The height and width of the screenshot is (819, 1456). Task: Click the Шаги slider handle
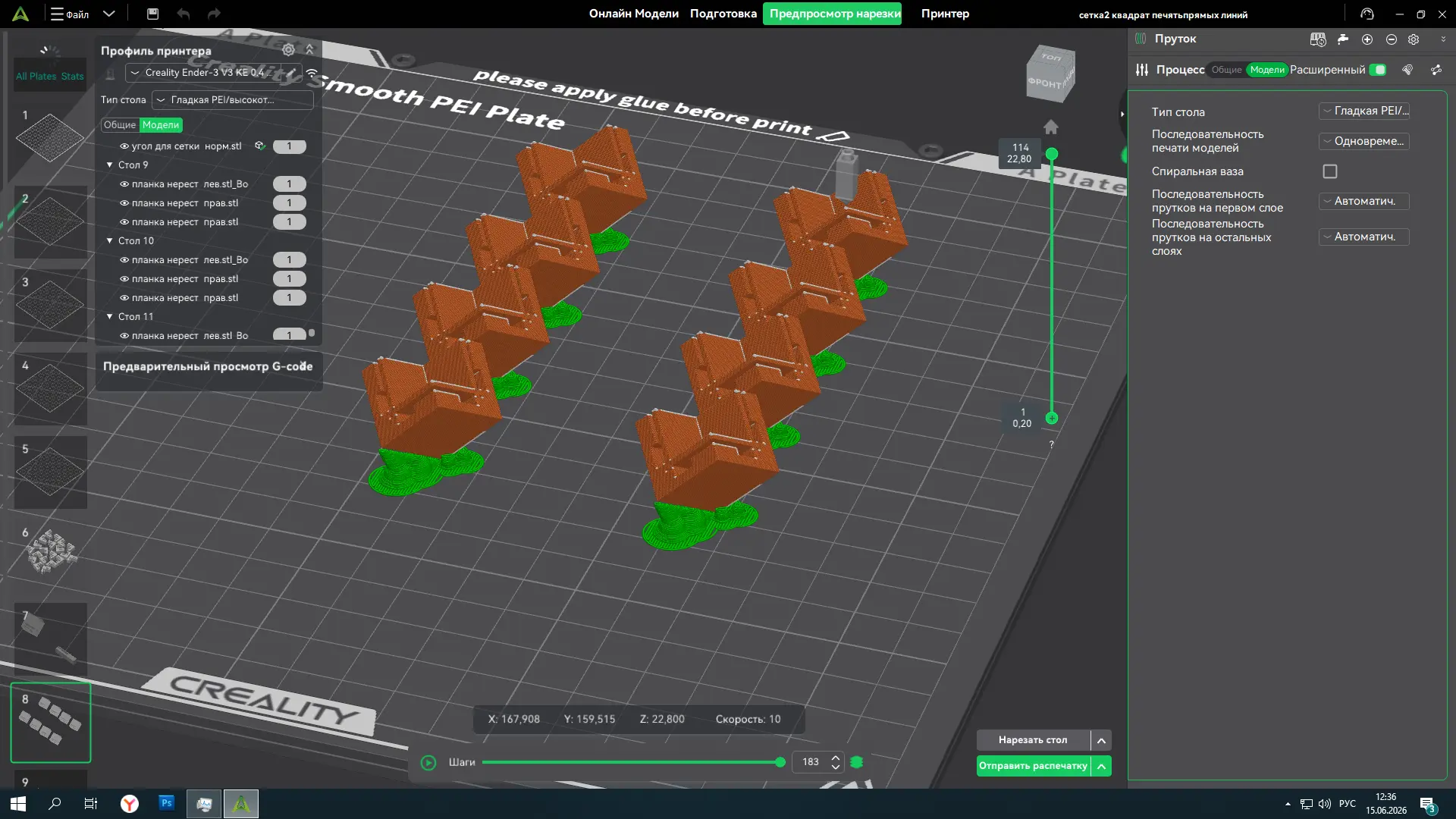coord(780,762)
